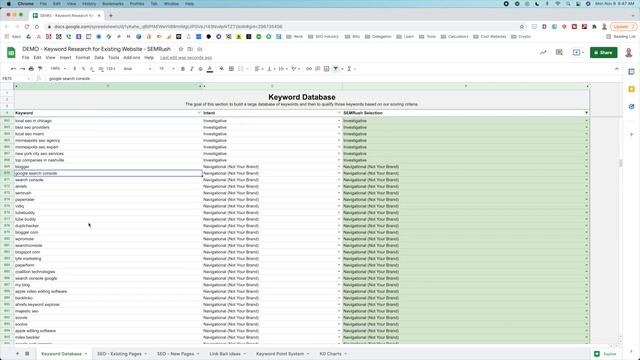640x360 pixels.
Task: Open filter on Keyword column header
Action: [x=199, y=113]
